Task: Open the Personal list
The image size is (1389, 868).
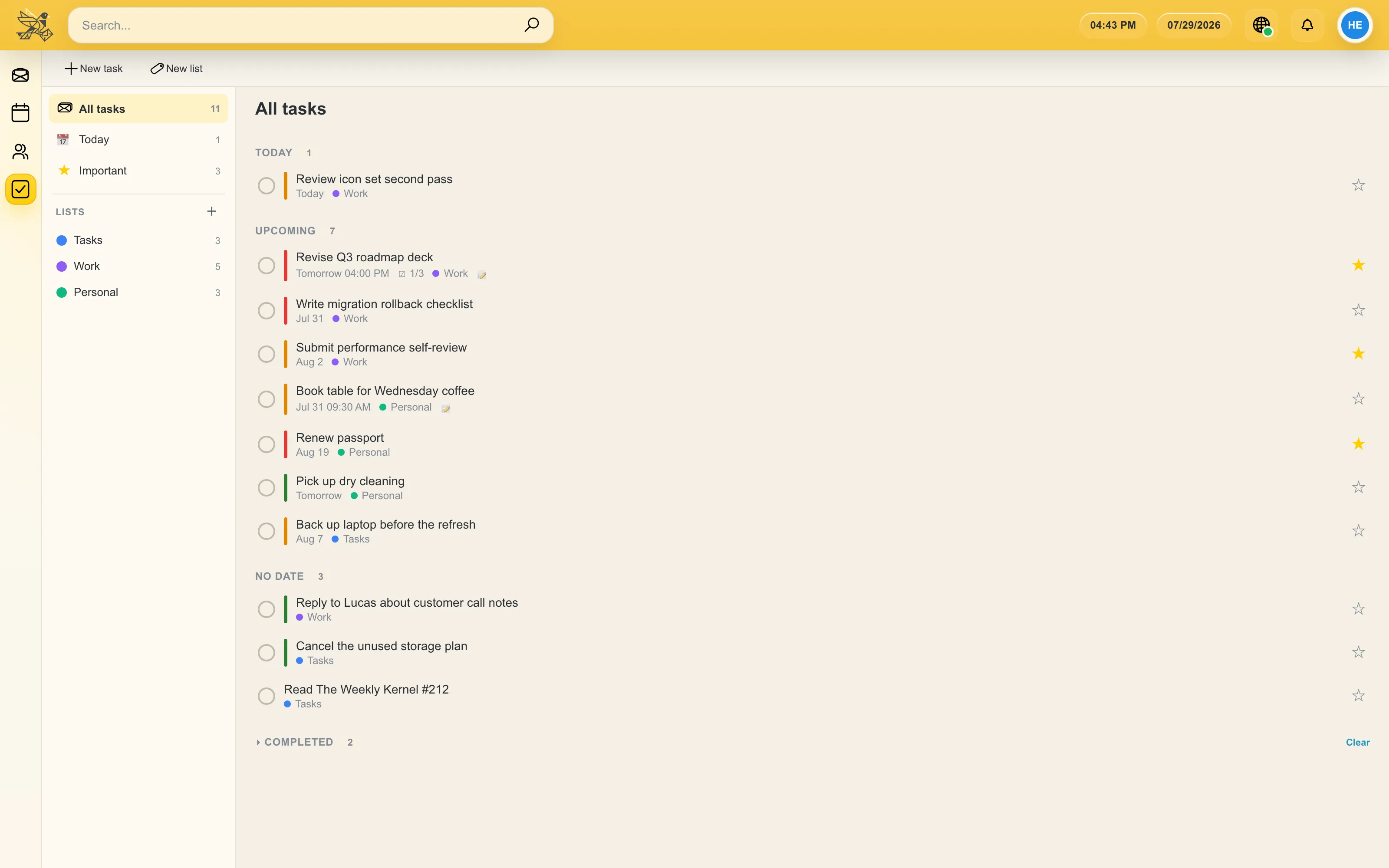Action: click(138, 292)
